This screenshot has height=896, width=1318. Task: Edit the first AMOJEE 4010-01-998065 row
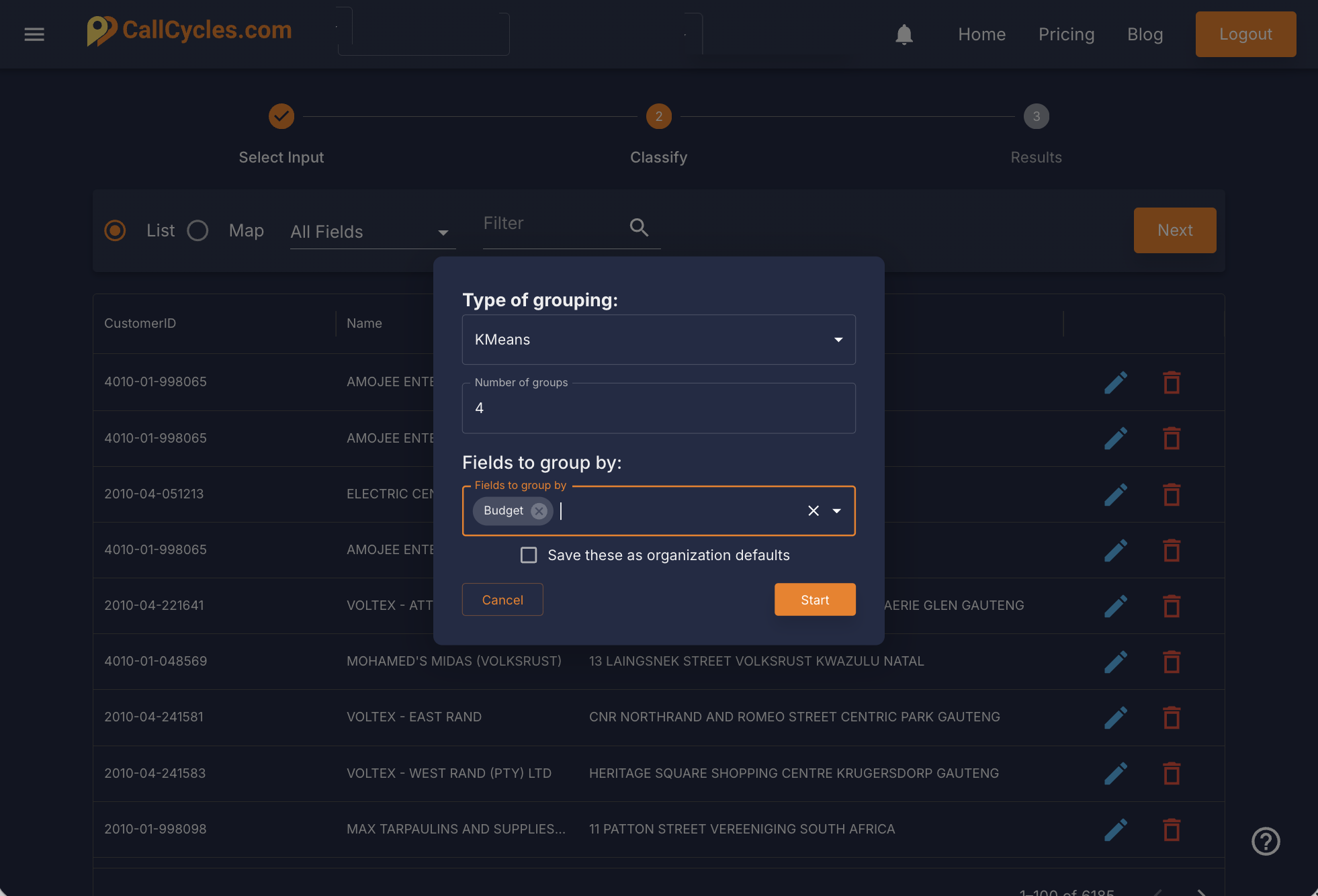click(1116, 382)
